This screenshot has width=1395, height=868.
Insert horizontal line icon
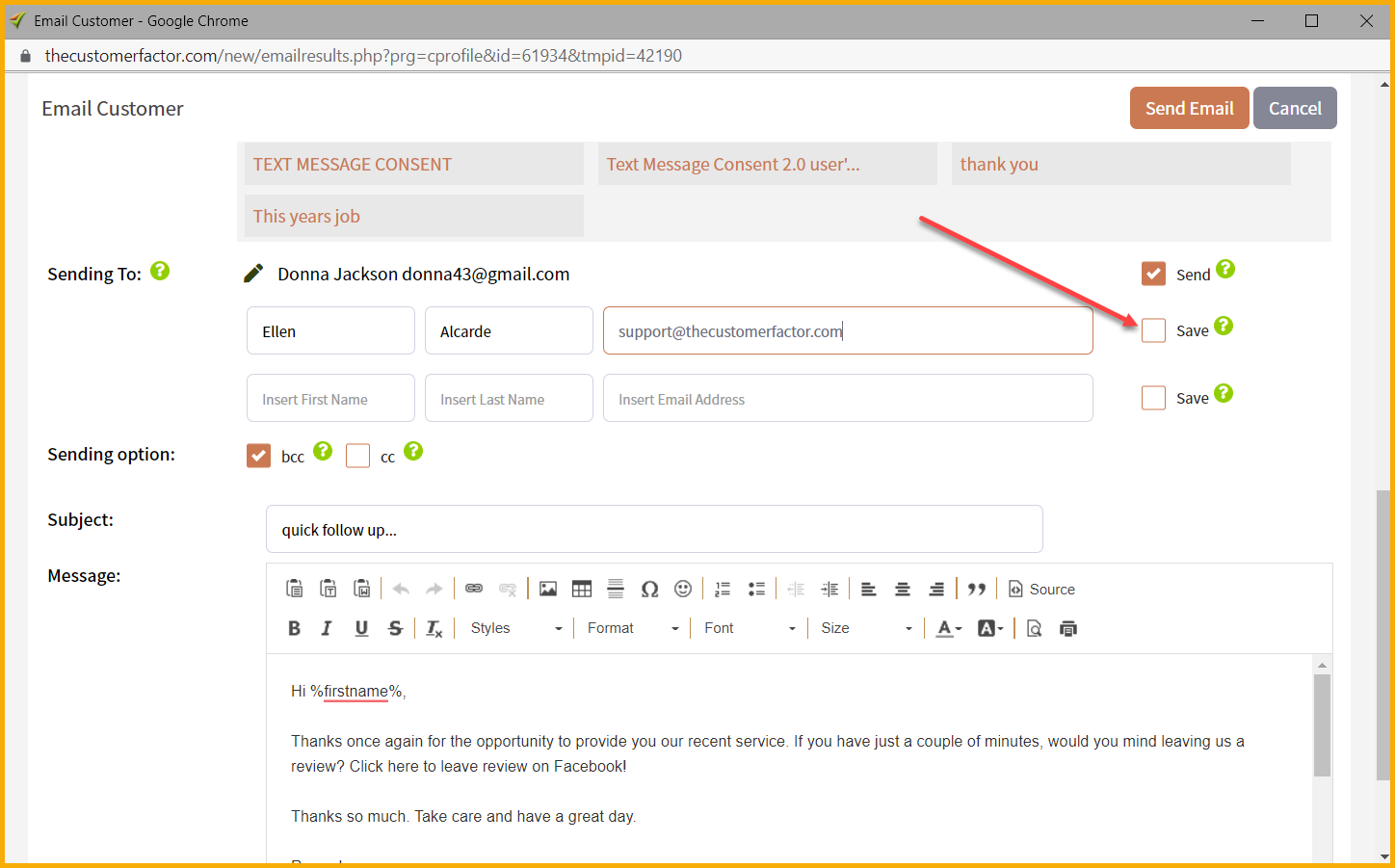(616, 589)
